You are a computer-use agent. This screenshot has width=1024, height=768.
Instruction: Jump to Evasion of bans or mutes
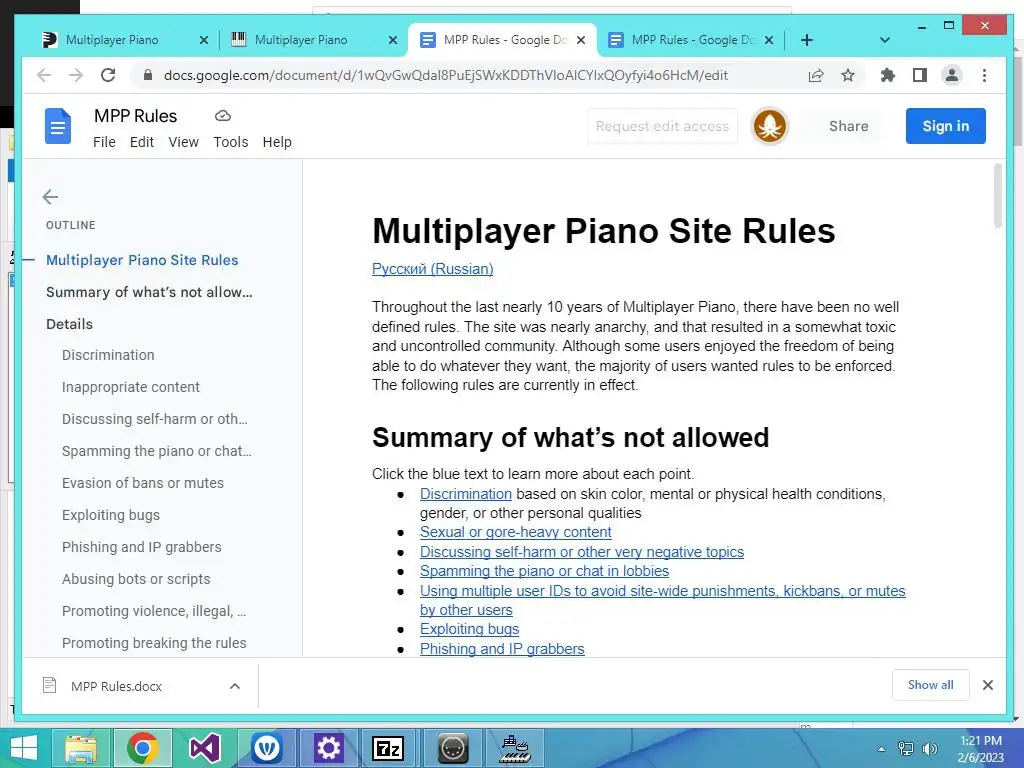click(x=143, y=483)
